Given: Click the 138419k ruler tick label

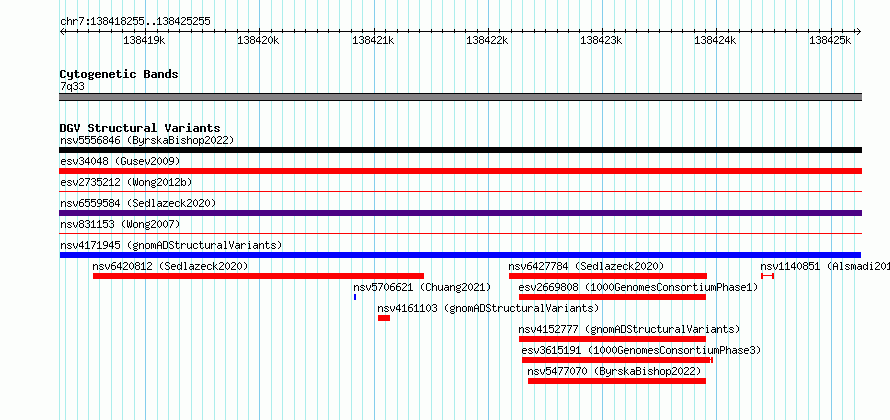Looking at the screenshot, I should coord(144,40).
